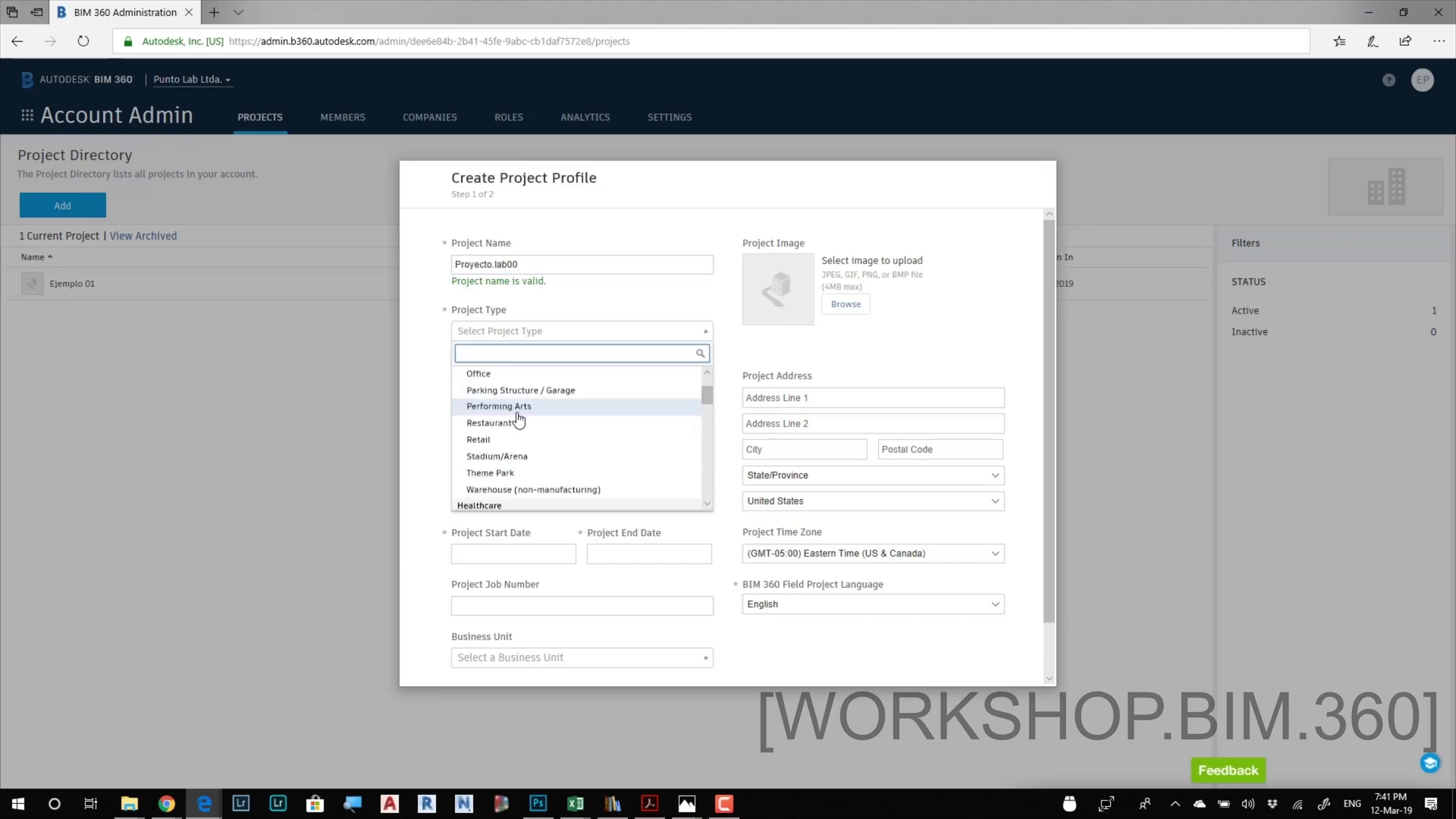The image size is (1456, 819).
Task: Open Revit from the taskbar
Action: click(x=427, y=804)
